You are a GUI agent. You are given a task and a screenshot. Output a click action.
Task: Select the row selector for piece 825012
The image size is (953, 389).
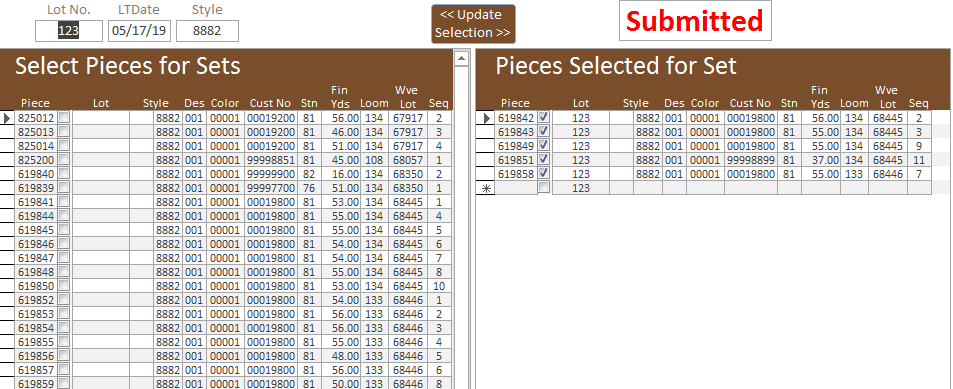point(7,117)
